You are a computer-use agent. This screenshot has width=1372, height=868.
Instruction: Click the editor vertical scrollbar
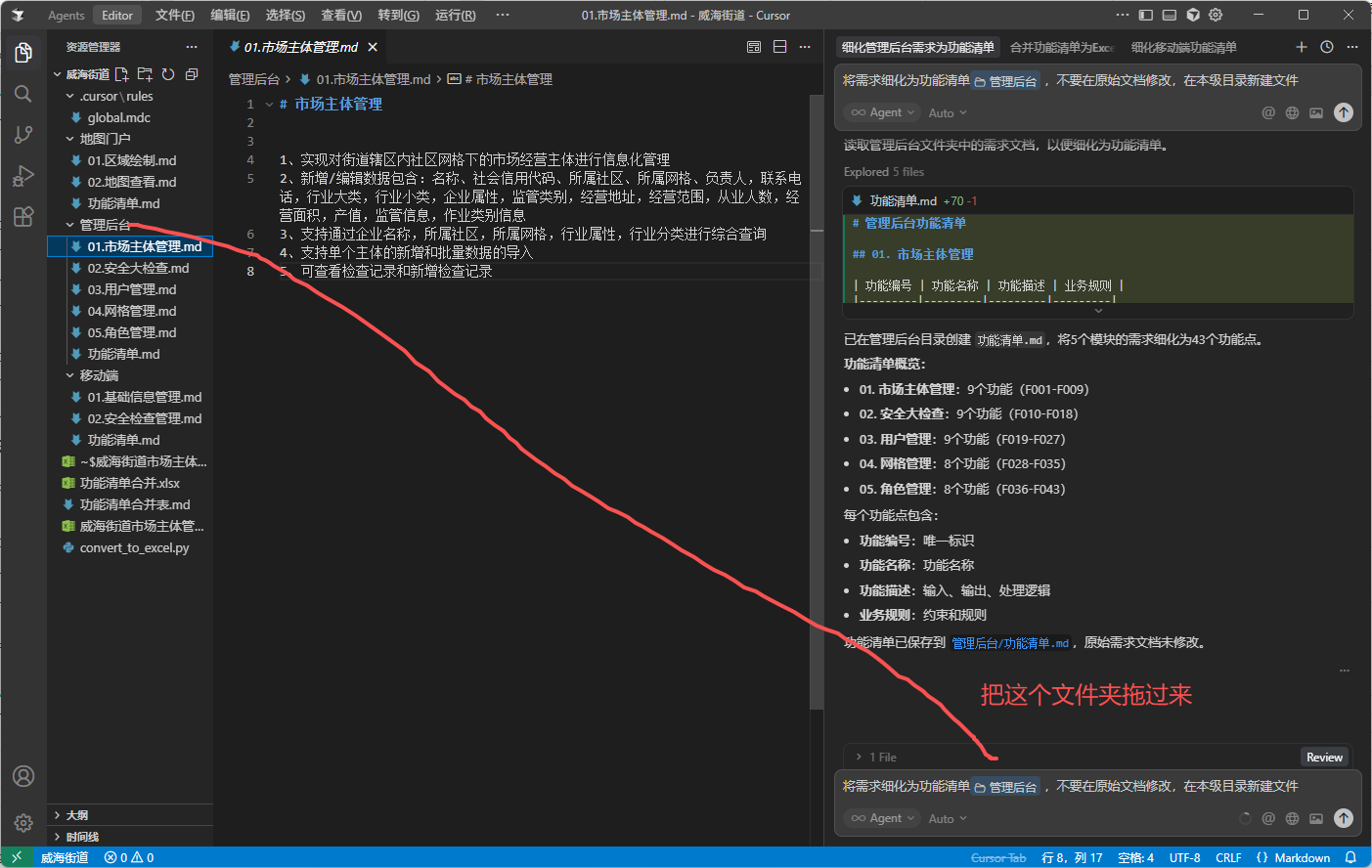pyautogui.click(x=817, y=391)
